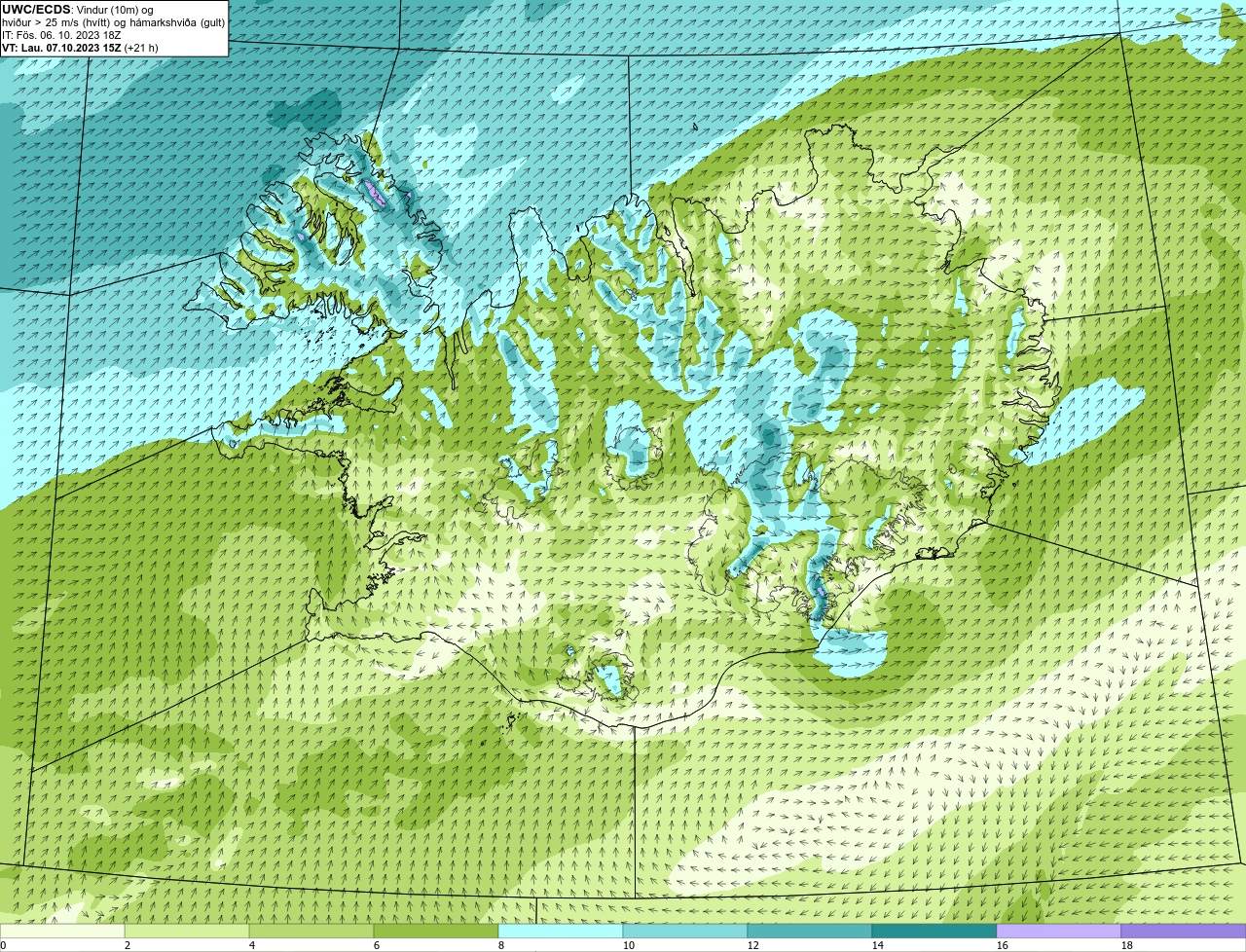Click the 4–6 m/s light green legend swatch
Image resolution: width=1246 pixels, height=952 pixels.
pyautogui.click(x=311, y=932)
